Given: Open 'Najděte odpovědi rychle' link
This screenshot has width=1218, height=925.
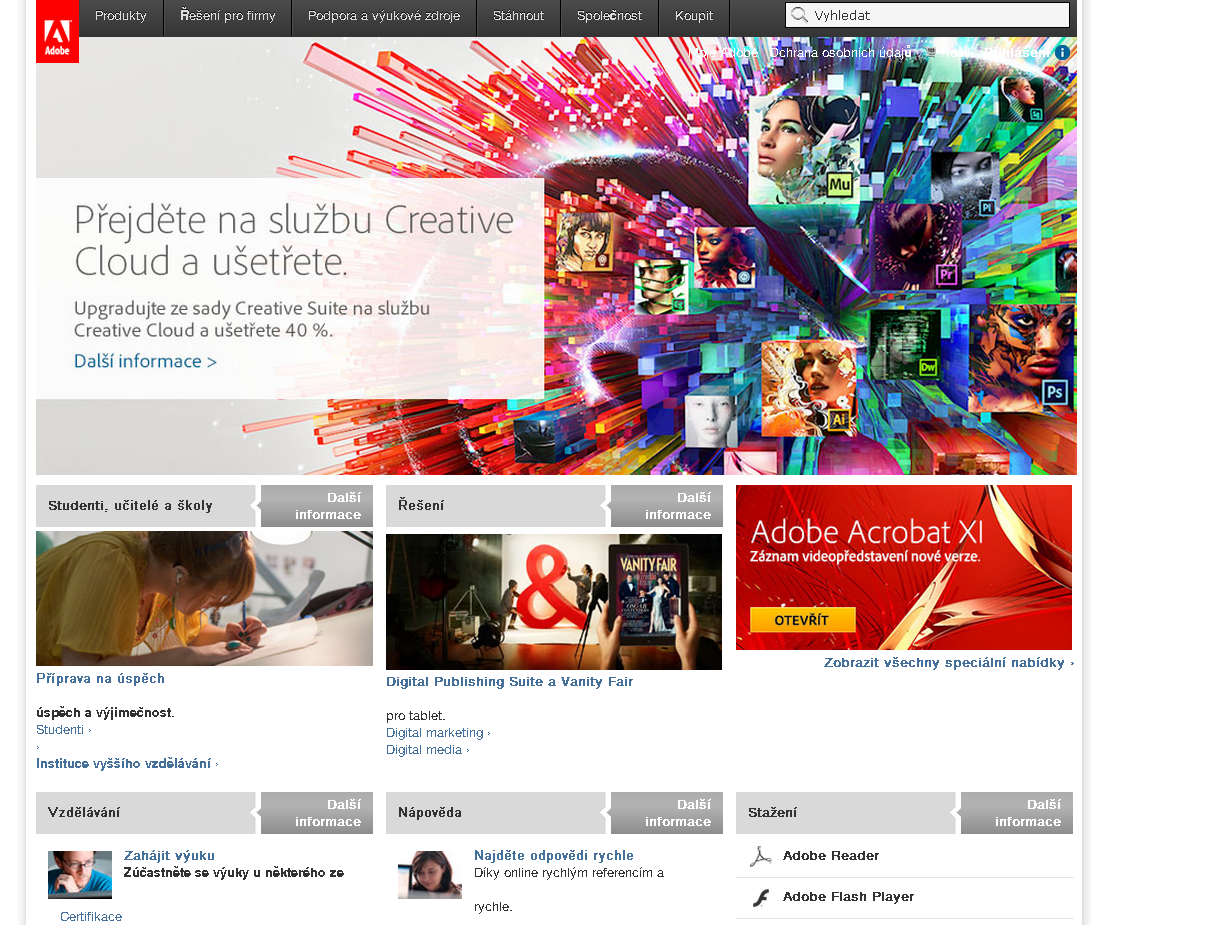Looking at the screenshot, I should point(554,856).
